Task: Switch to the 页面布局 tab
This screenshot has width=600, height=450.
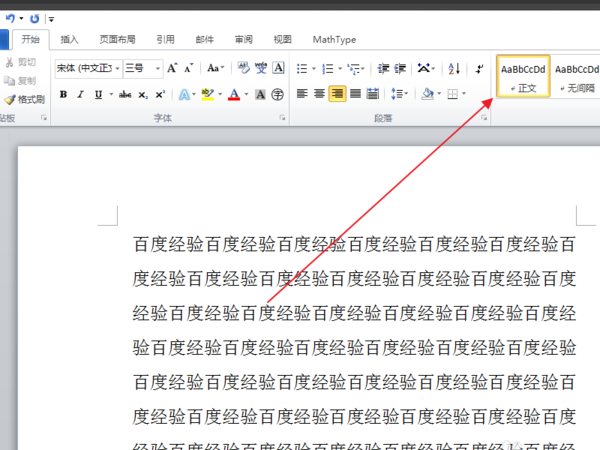Action: click(x=117, y=39)
